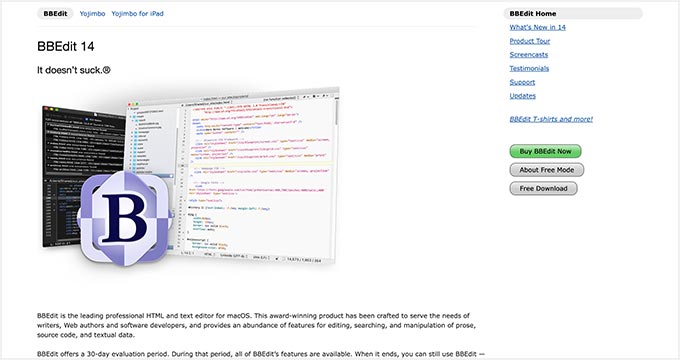Click About Free Mode button
This screenshot has height=360, width=680.
click(x=546, y=170)
